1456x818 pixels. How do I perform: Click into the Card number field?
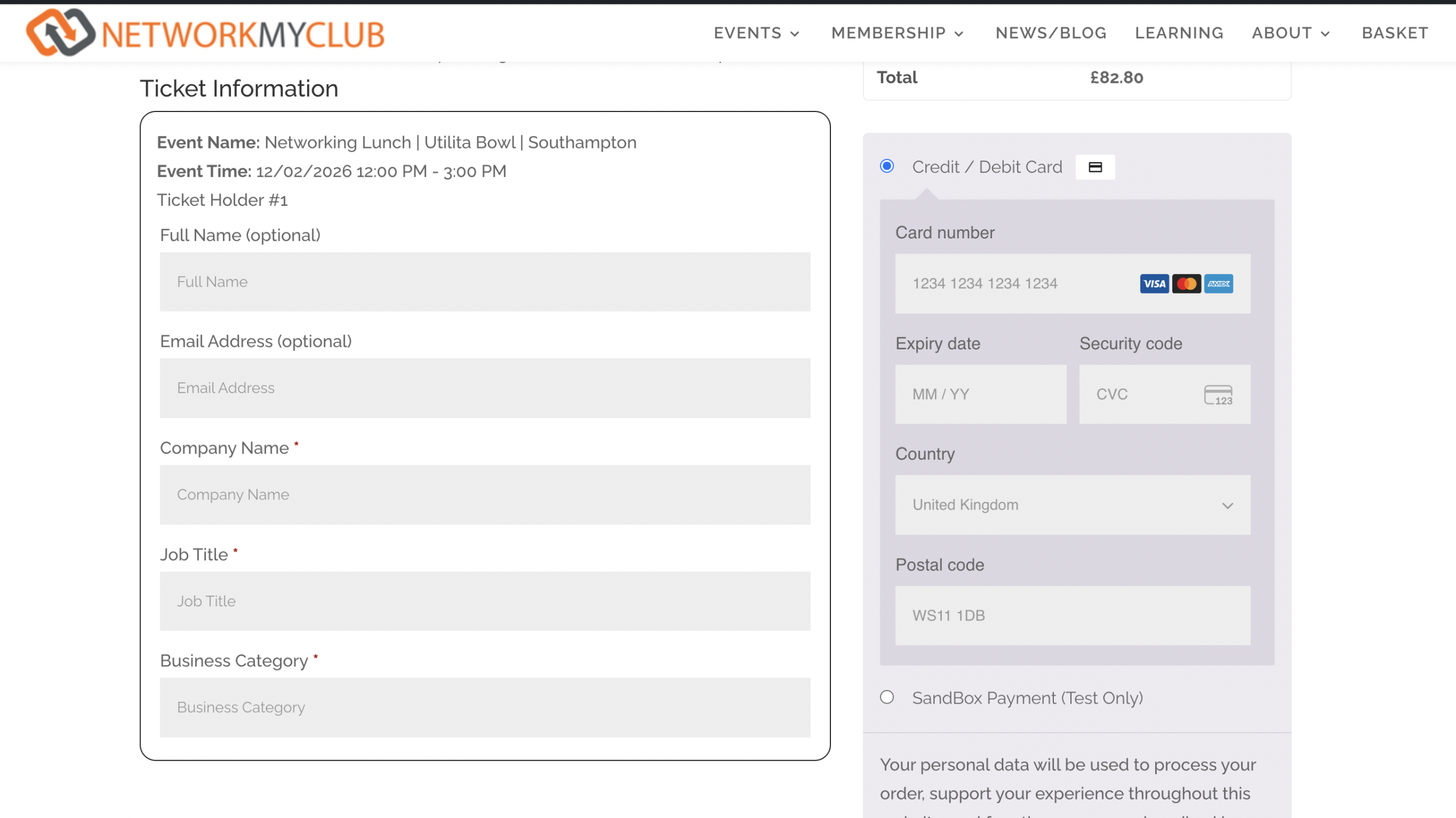[x=1012, y=283]
